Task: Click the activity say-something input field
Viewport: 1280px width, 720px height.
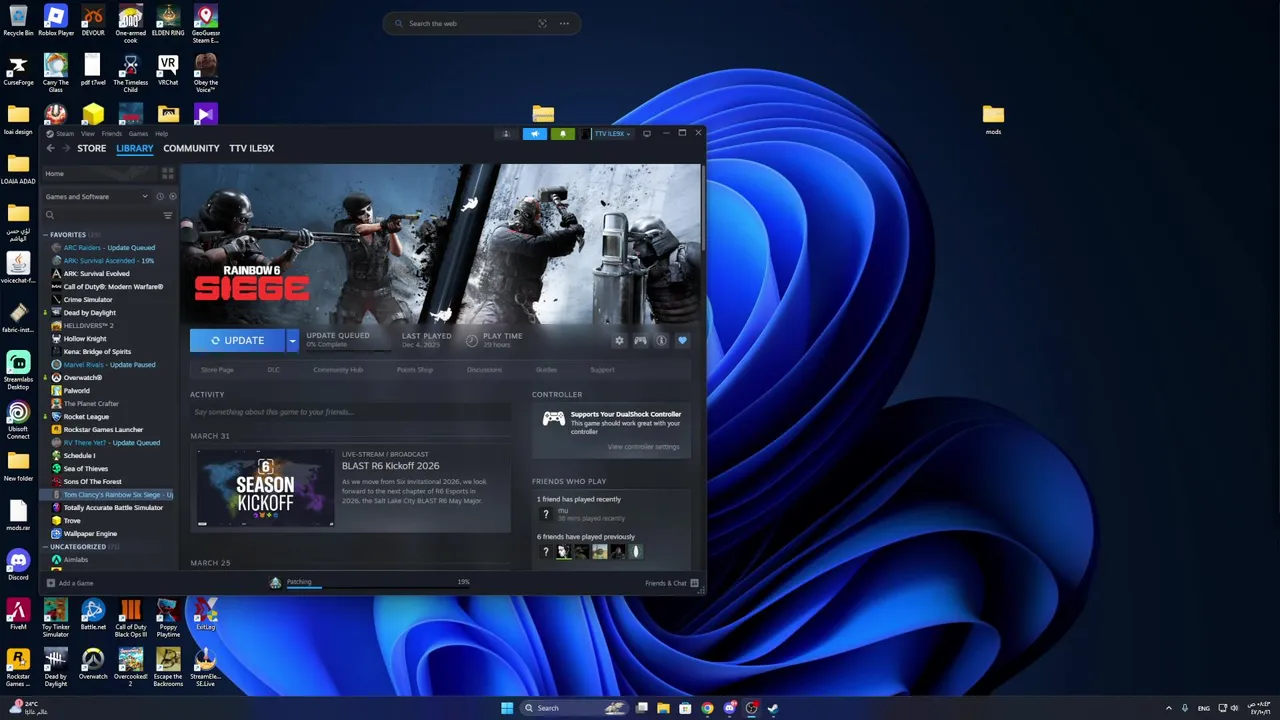Action: coord(350,412)
